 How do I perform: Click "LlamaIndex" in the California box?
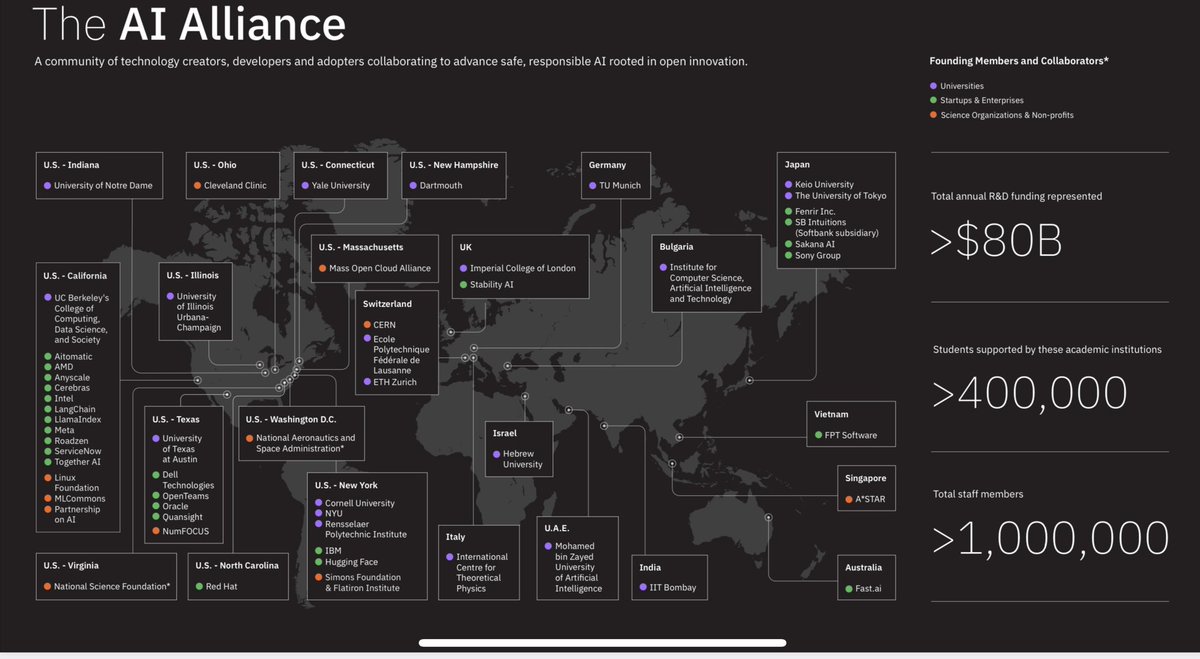click(x=78, y=420)
